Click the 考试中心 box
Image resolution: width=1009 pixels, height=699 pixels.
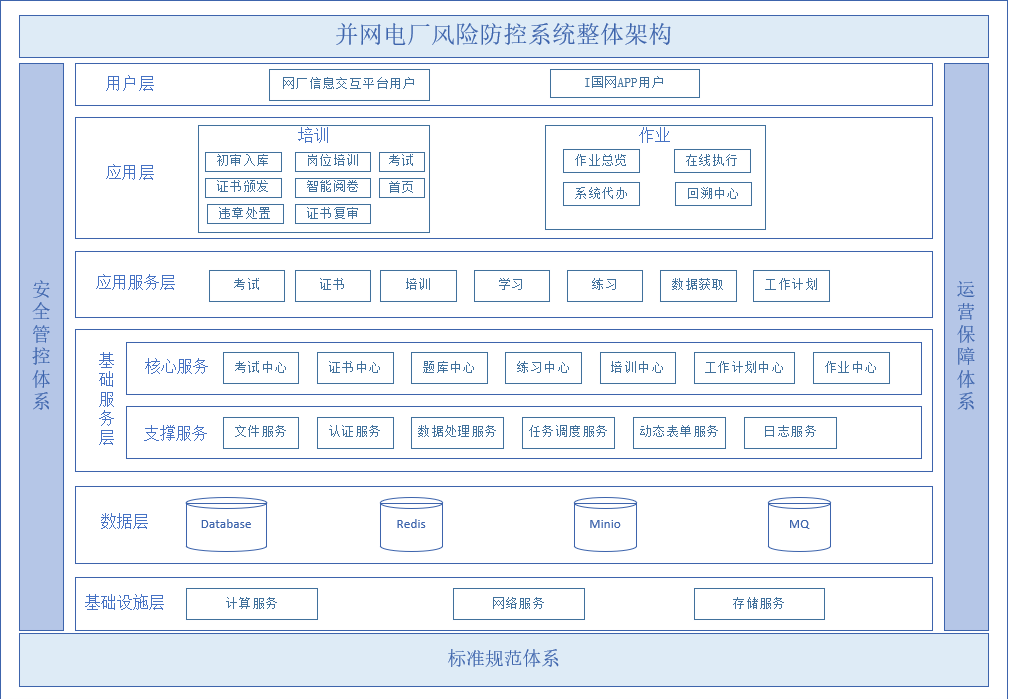[x=261, y=368]
